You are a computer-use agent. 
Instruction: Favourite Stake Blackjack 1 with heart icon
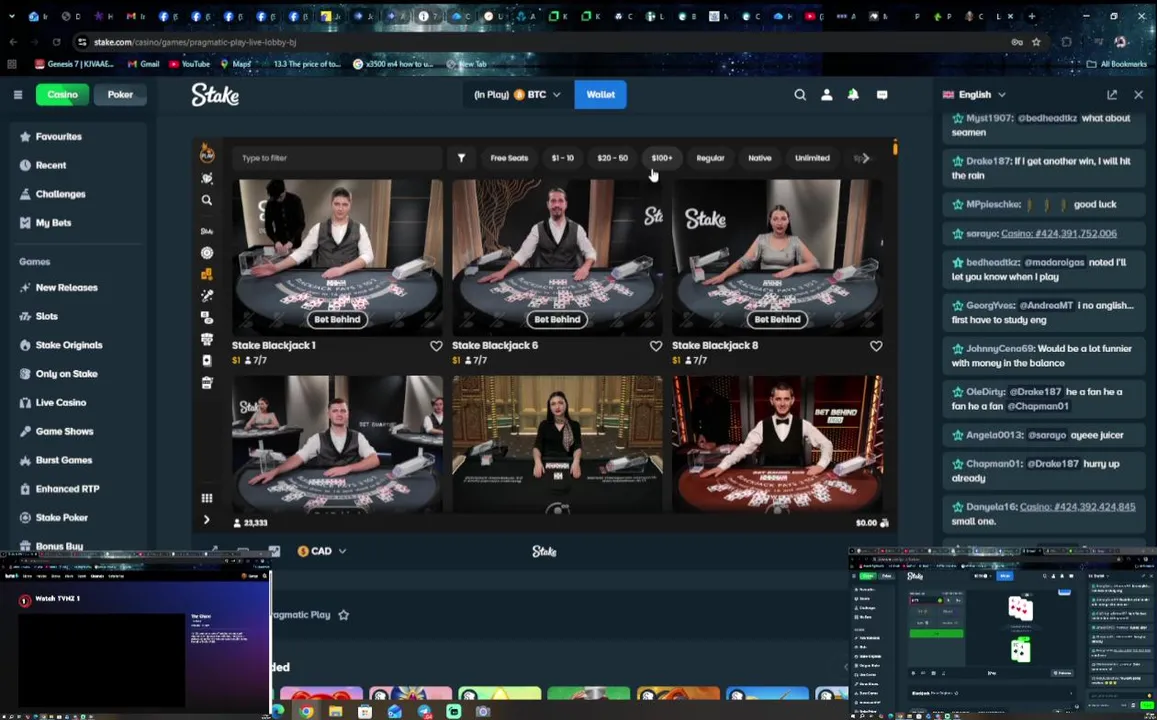click(436, 346)
